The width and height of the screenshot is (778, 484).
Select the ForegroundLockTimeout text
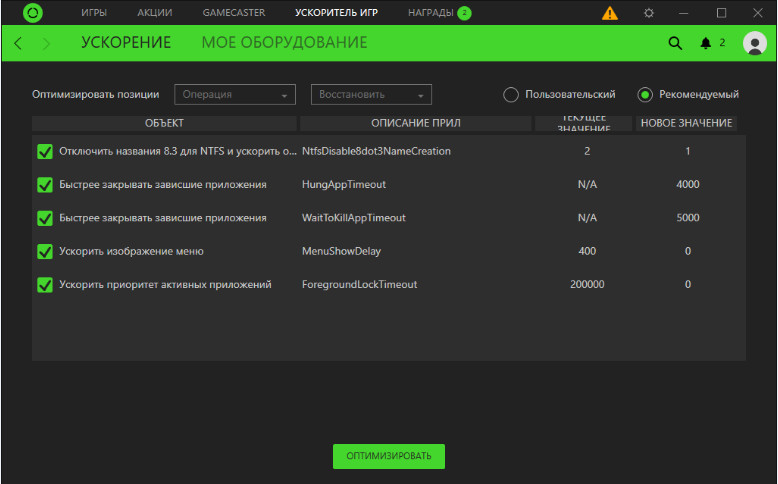(359, 284)
